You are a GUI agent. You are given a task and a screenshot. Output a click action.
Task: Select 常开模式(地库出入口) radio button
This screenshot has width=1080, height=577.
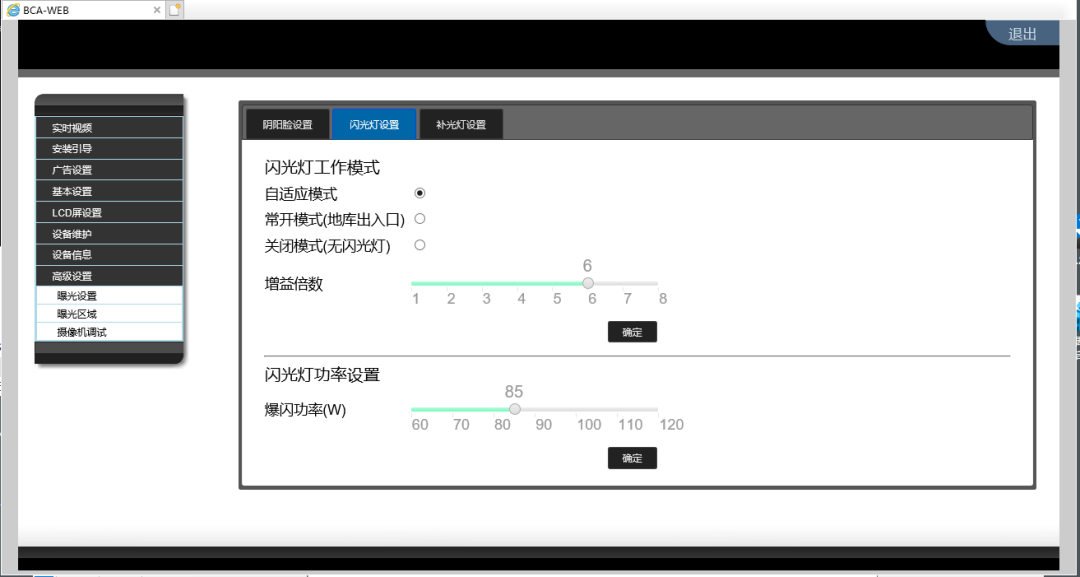point(420,219)
